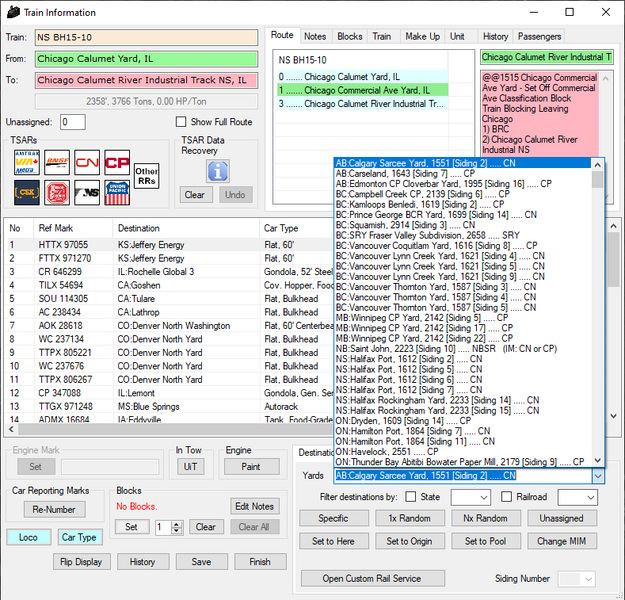Click the BNSF railroad TSAR icon
This screenshot has width=625, height=600.
(57, 162)
